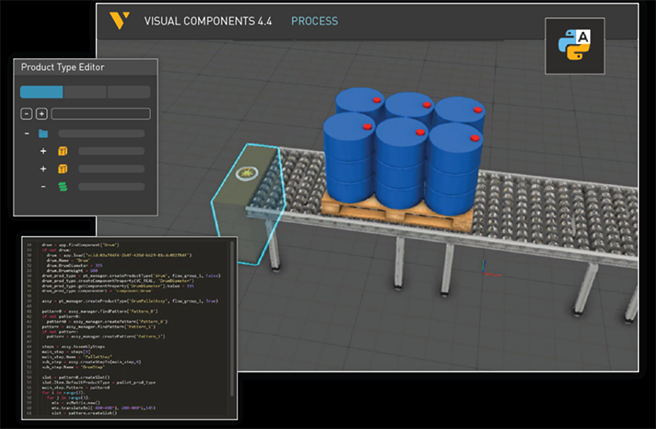
Task: Click inside the Python code editor panel
Action: click(130, 330)
